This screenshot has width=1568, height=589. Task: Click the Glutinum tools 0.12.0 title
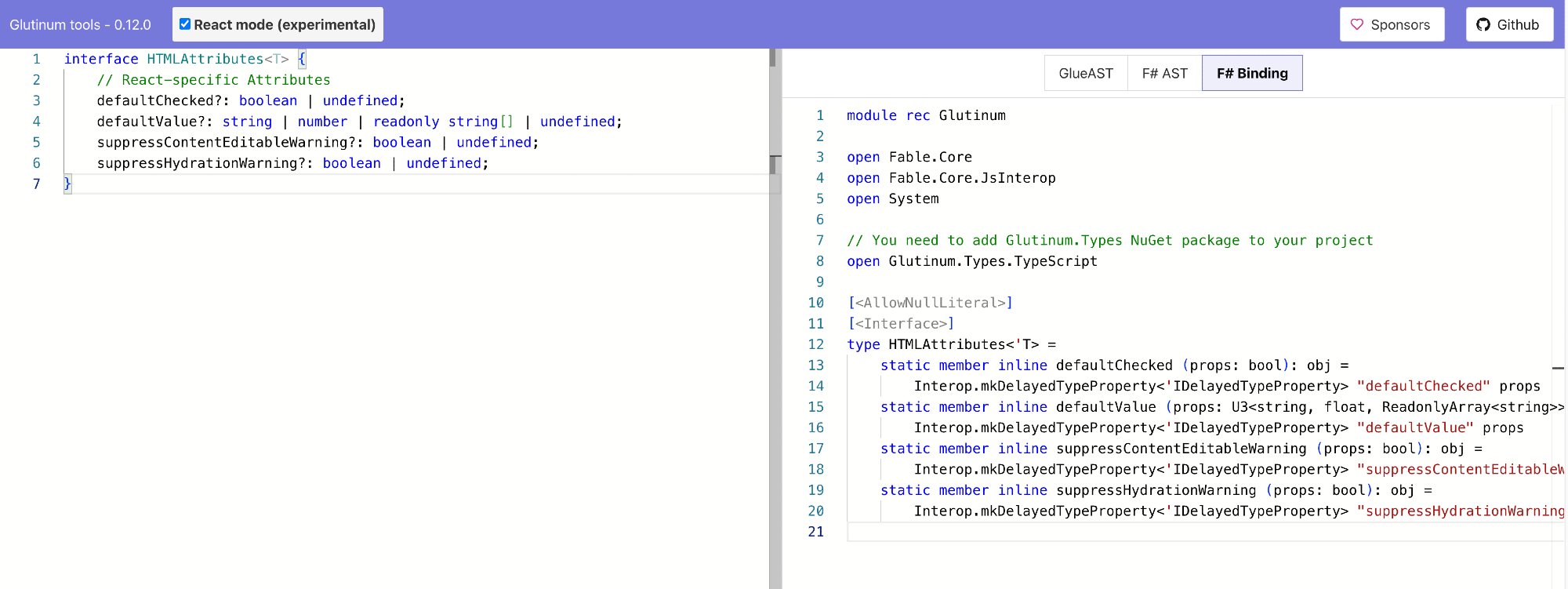(80, 24)
